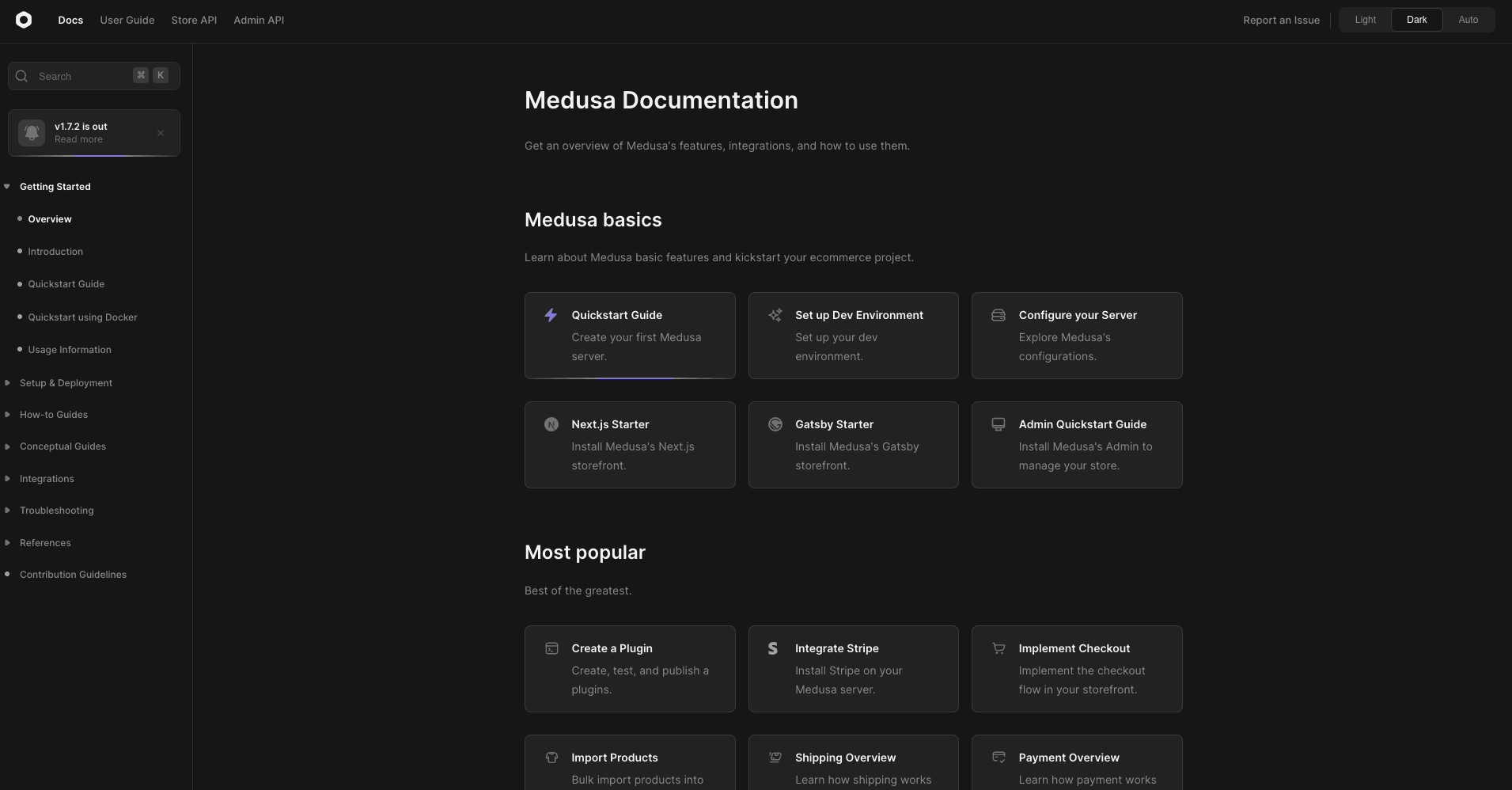The width and height of the screenshot is (1512, 790).
Task: Select the Next.js icon on the starter card
Action: pyautogui.click(x=551, y=424)
